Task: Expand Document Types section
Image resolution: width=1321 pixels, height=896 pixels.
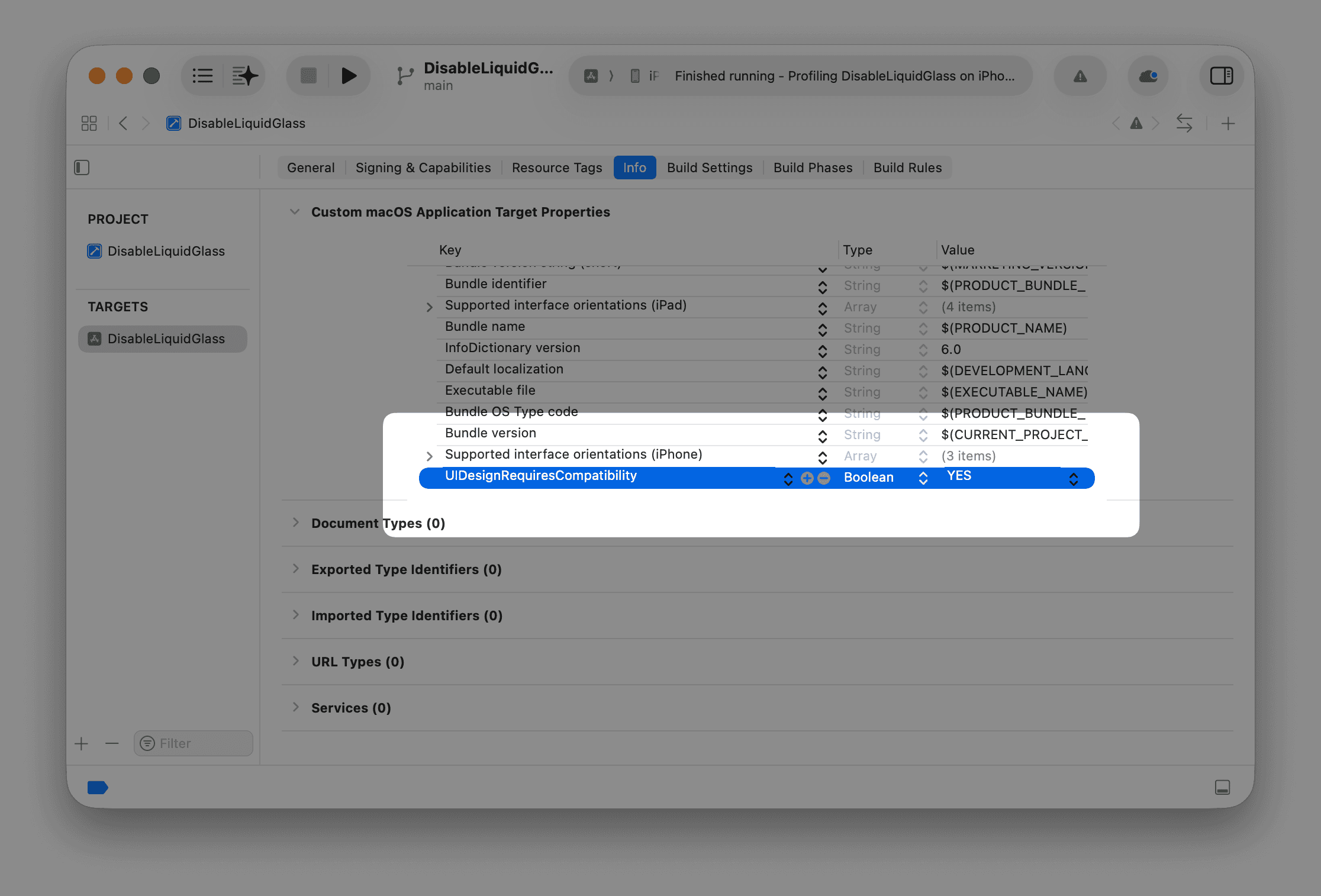Action: [296, 523]
